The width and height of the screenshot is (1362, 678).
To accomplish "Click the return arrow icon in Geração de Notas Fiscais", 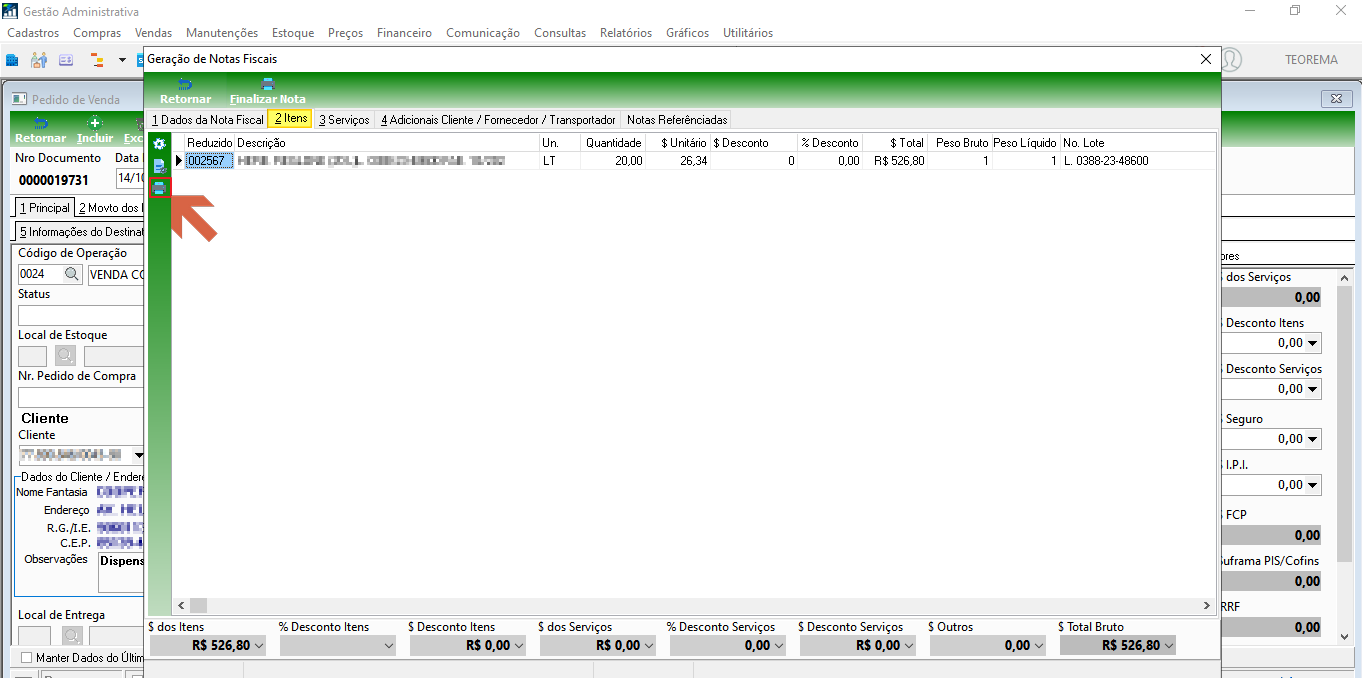I will click(185, 84).
